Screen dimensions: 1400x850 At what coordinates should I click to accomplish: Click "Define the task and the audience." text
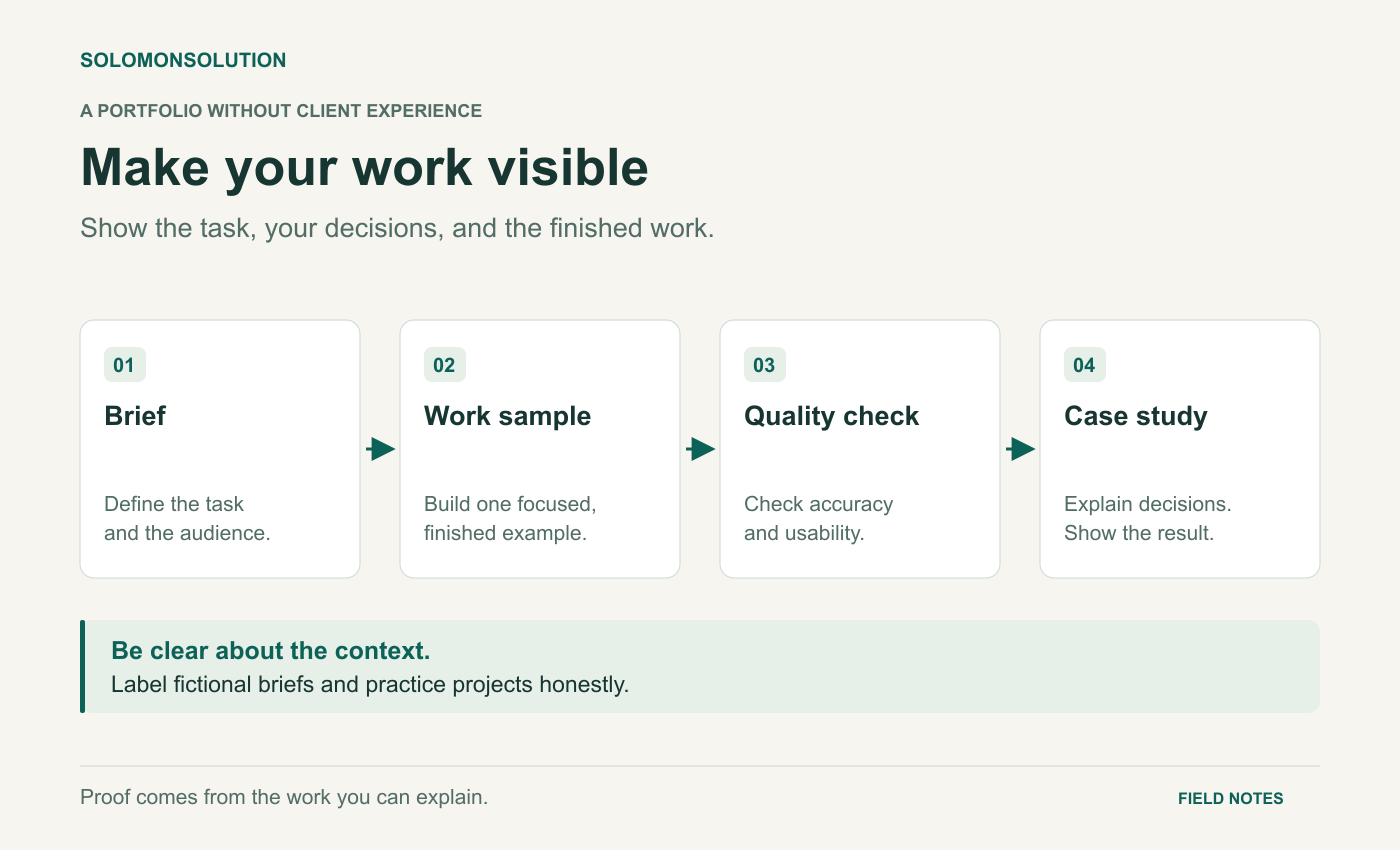click(187, 519)
